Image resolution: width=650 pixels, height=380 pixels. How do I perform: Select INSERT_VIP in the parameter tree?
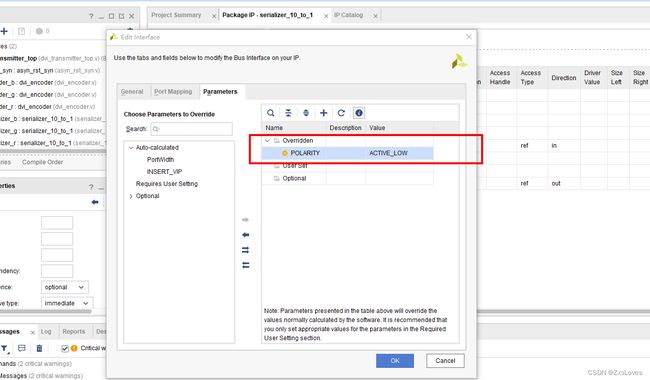click(165, 172)
